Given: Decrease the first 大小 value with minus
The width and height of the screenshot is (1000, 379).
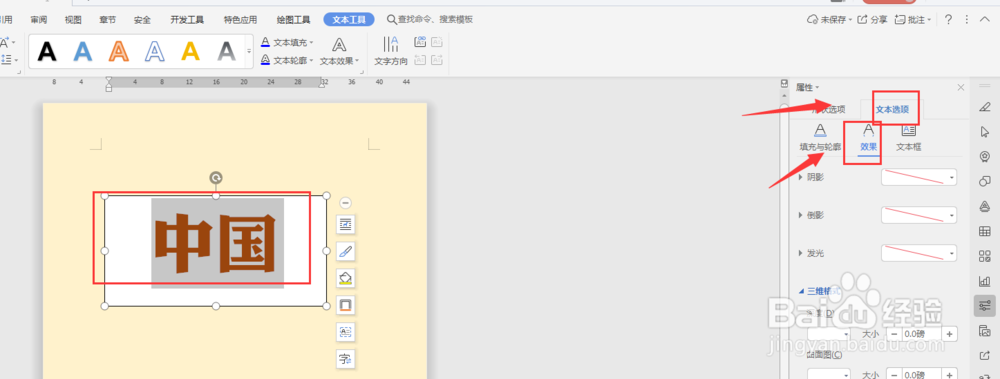Looking at the screenshot, I should tap(894, 334).
